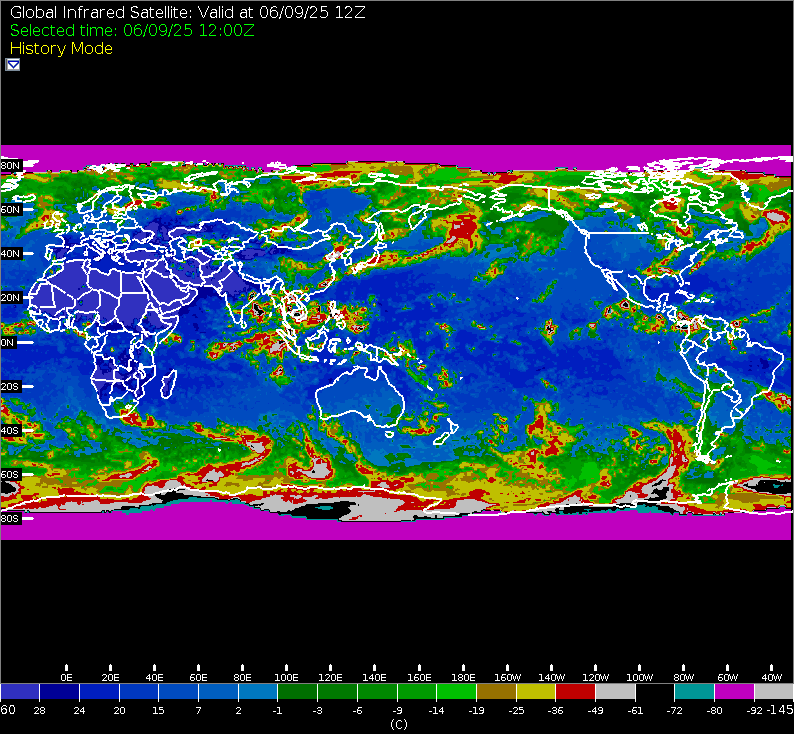Image resolution: width=794 pixels, height=734 pixels.
Task: Click the 40N latitude label
Action: 10,254
